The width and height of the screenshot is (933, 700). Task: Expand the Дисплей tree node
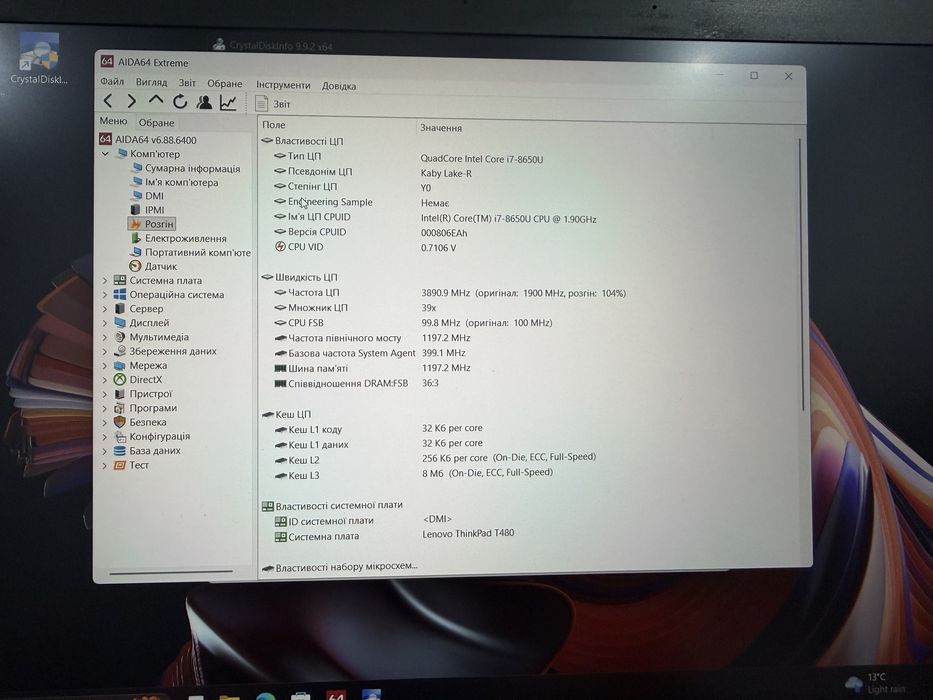pyautogui.click(x=105, y=323)
